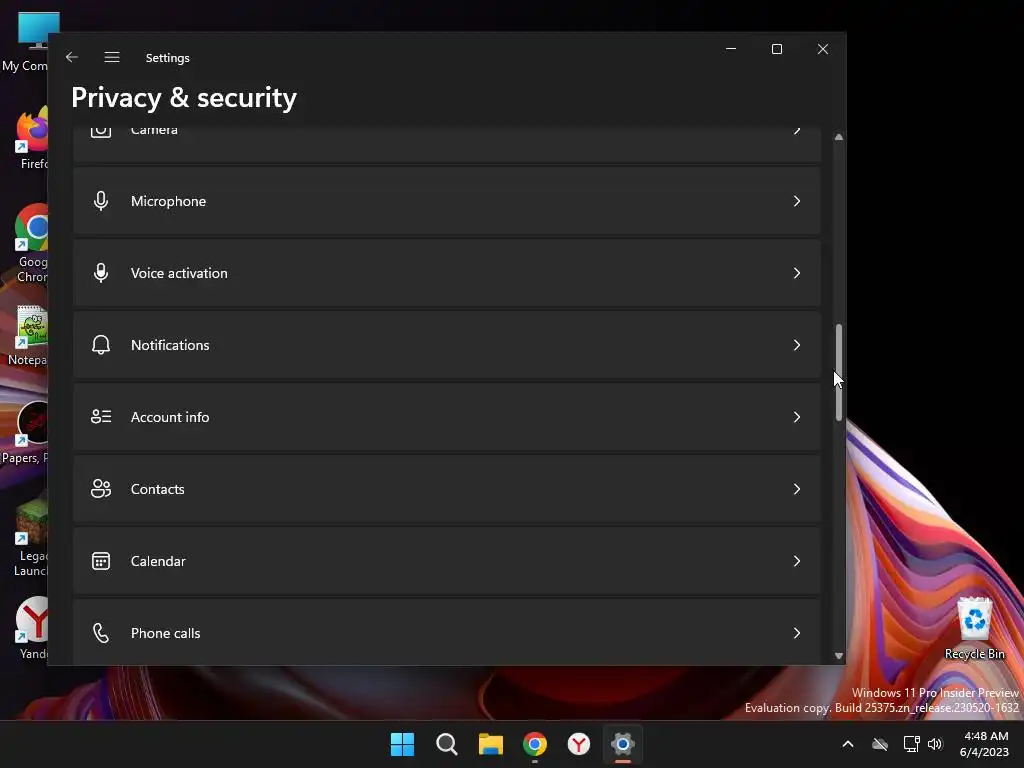Open File Explorer from the taskbar

coord(490,744)
